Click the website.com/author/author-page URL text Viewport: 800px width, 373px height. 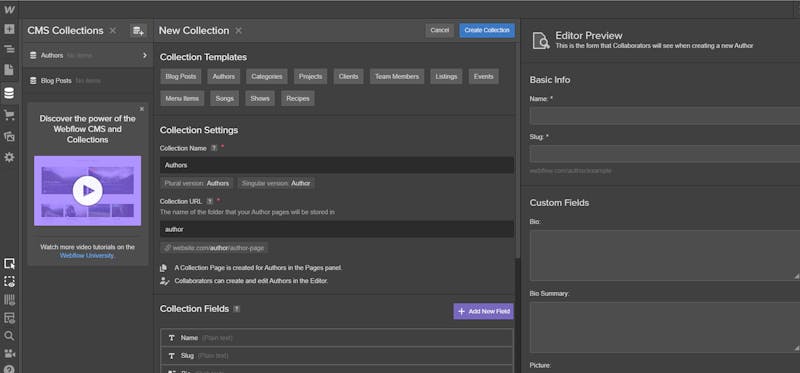pyautogui.click(x=218, y=248)
